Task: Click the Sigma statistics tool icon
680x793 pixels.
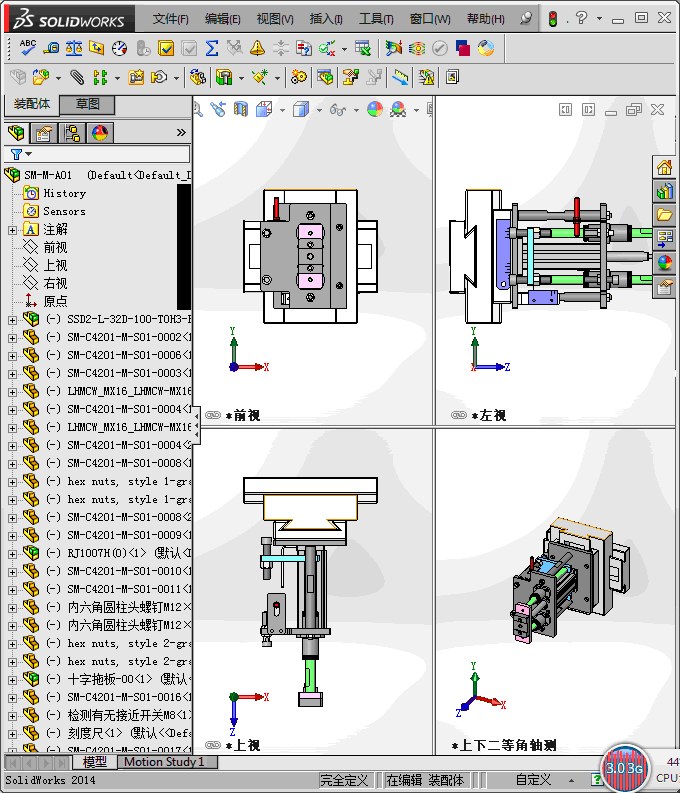Action: pyautogui.click(x=212, y=48)
